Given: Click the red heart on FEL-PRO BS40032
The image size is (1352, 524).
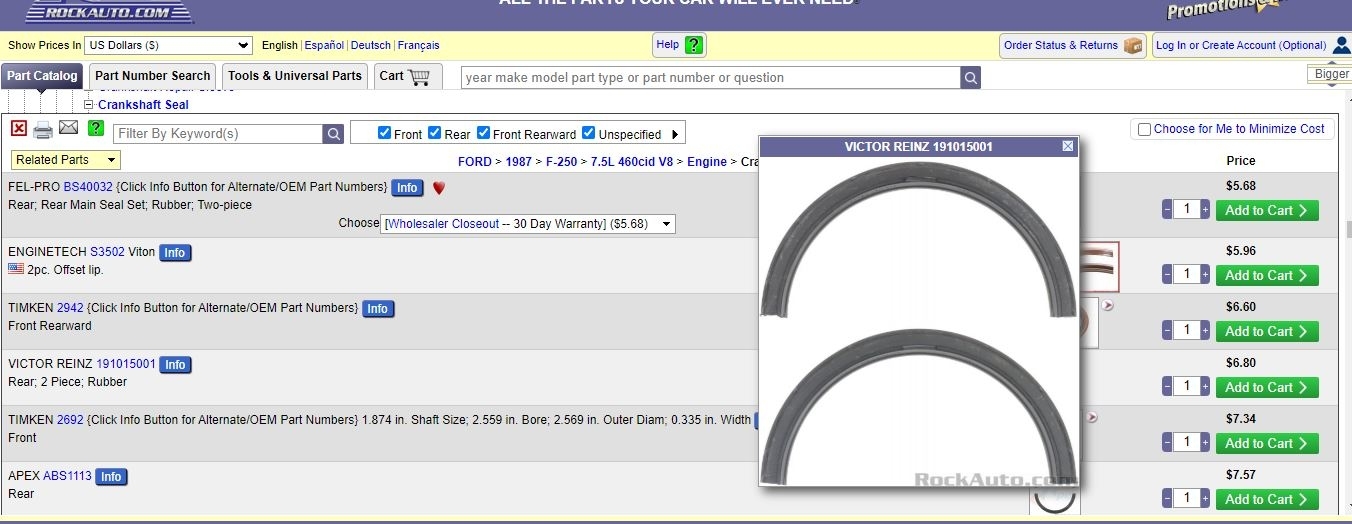Looking at the screenshot, I should tap(438, 188).
